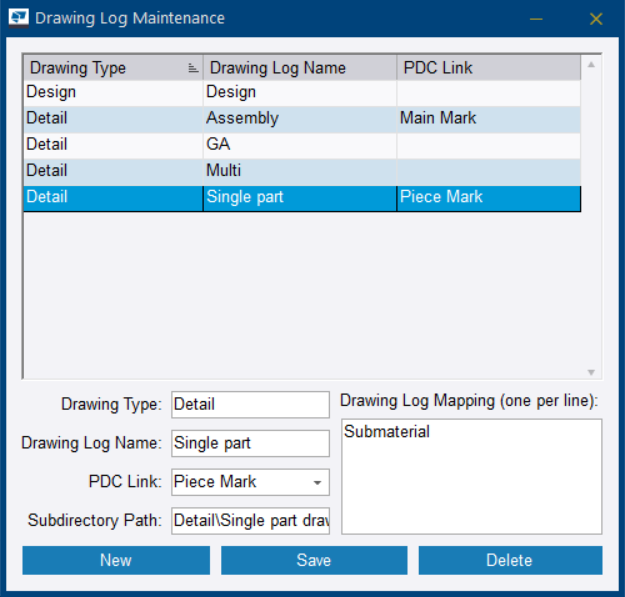Click the Drawing Type column header

coord(105,68)
